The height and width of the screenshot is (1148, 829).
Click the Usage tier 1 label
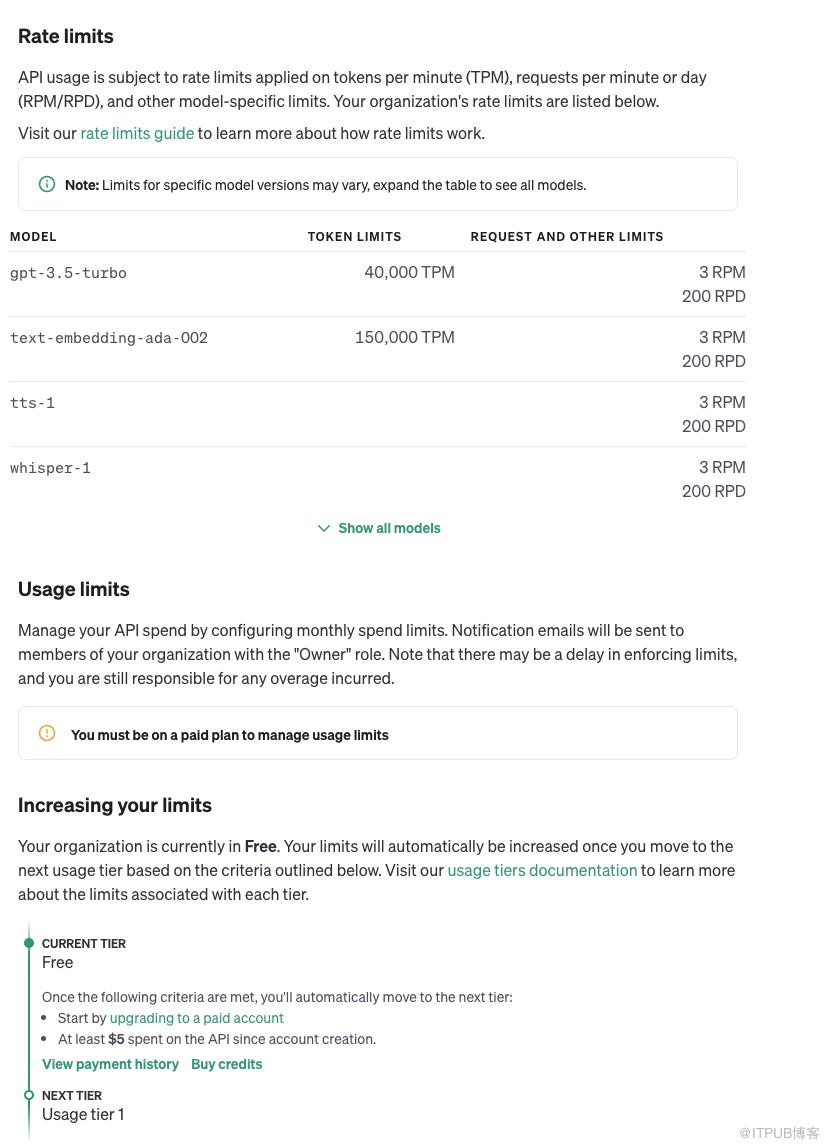[x=83, y=1114]
